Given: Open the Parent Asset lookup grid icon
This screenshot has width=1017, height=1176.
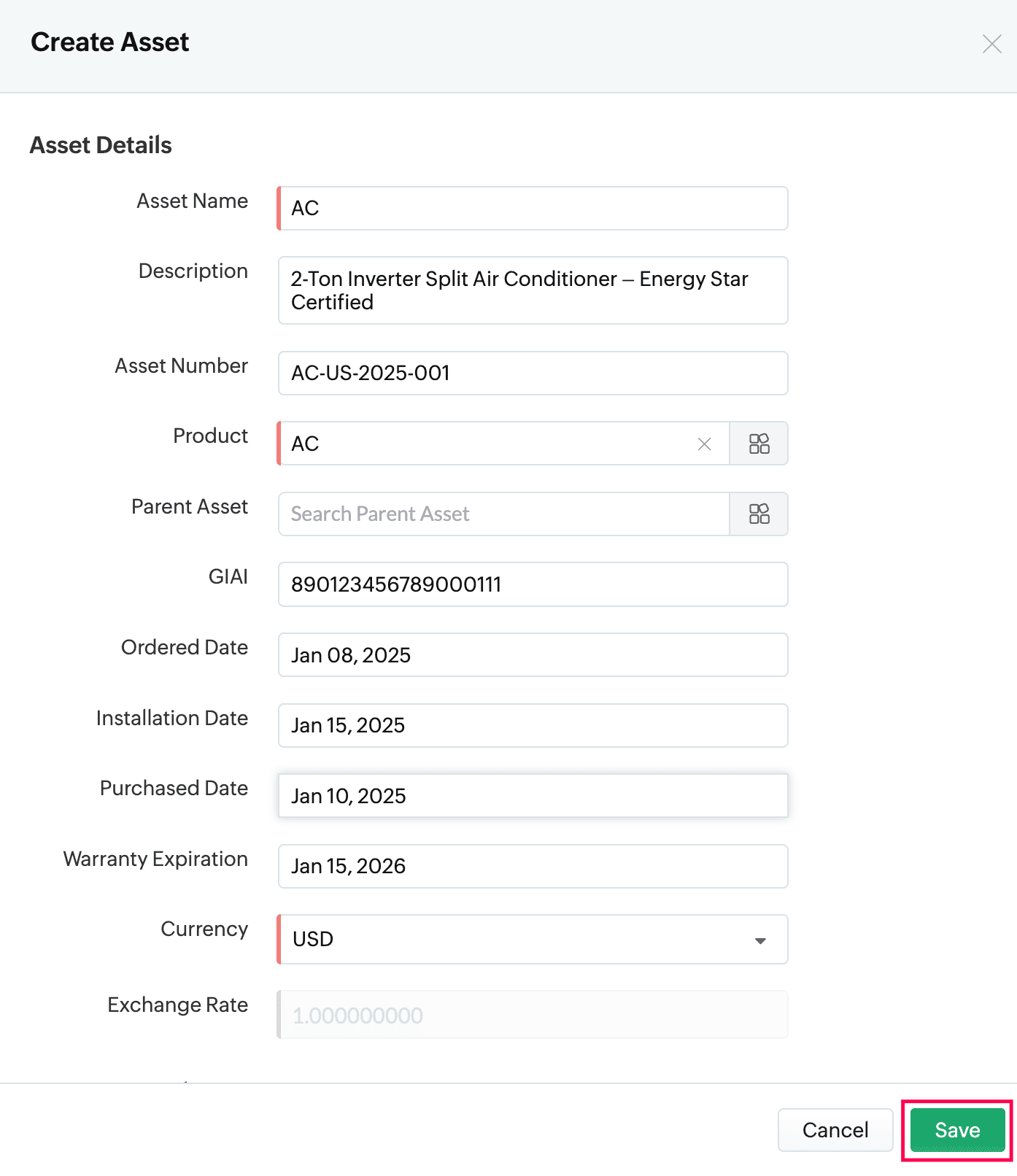Looking at the screenshot, I should pos(759,514).
